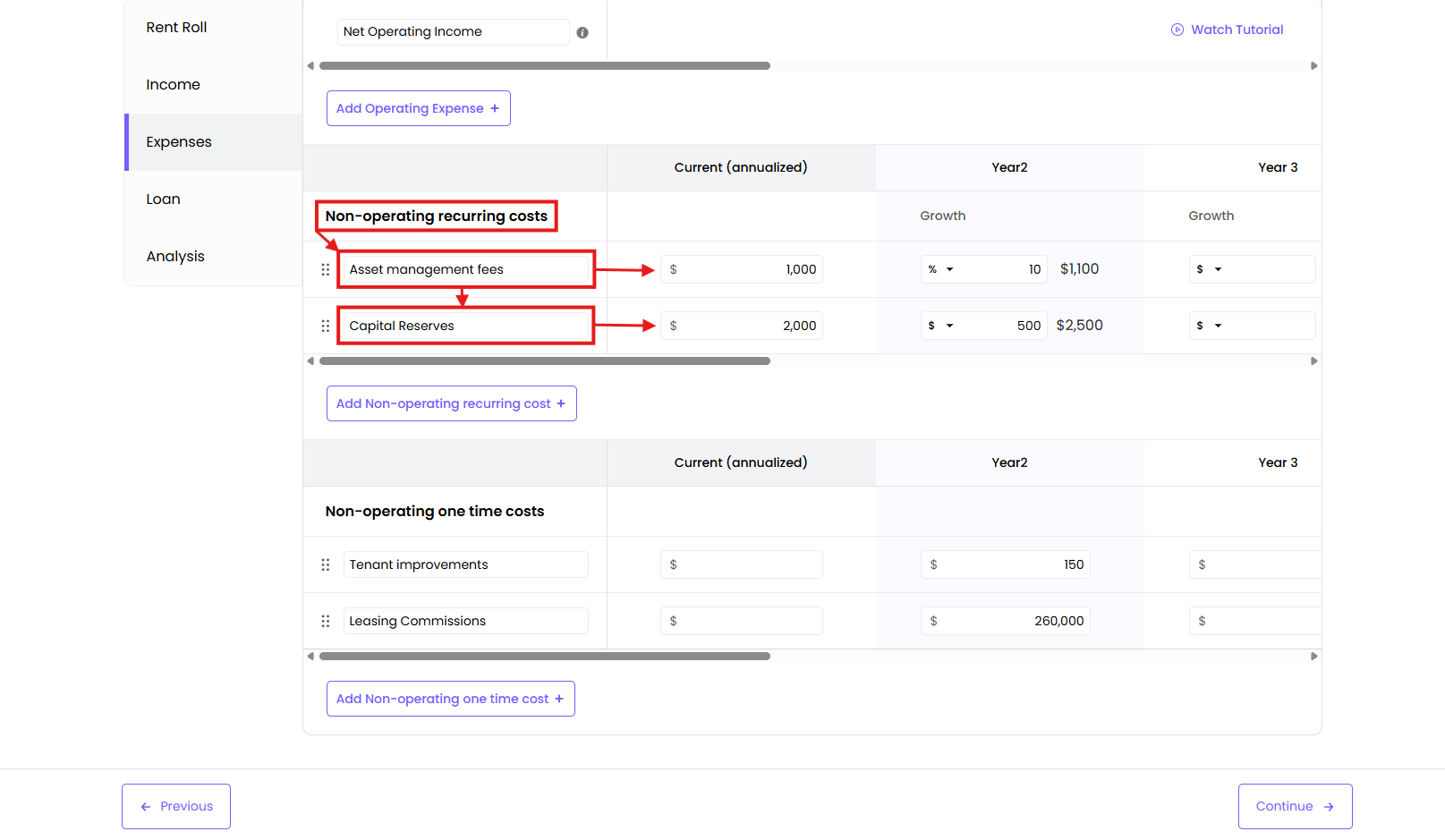Screen dimensions: 1445x840
Task: Open Year 3 growth type dropdown for Capital Reserves
Action: (1210, 326)
